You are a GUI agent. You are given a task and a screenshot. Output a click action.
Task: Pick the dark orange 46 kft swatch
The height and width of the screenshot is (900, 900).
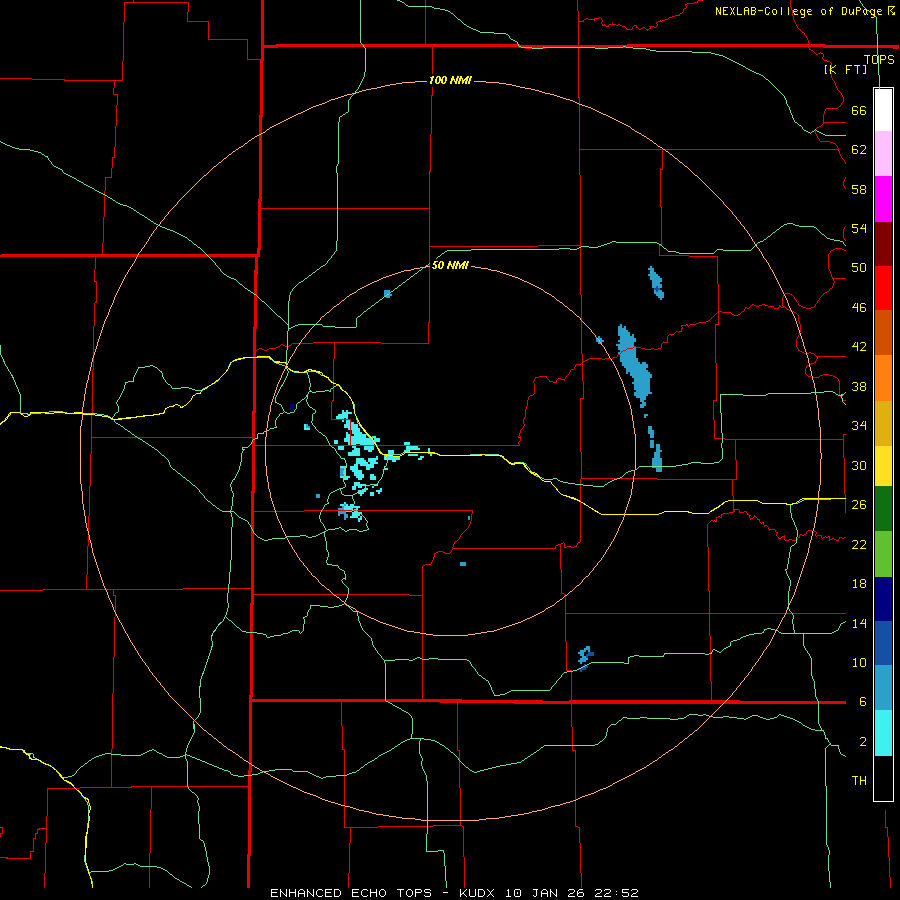(x=883, y=333)
